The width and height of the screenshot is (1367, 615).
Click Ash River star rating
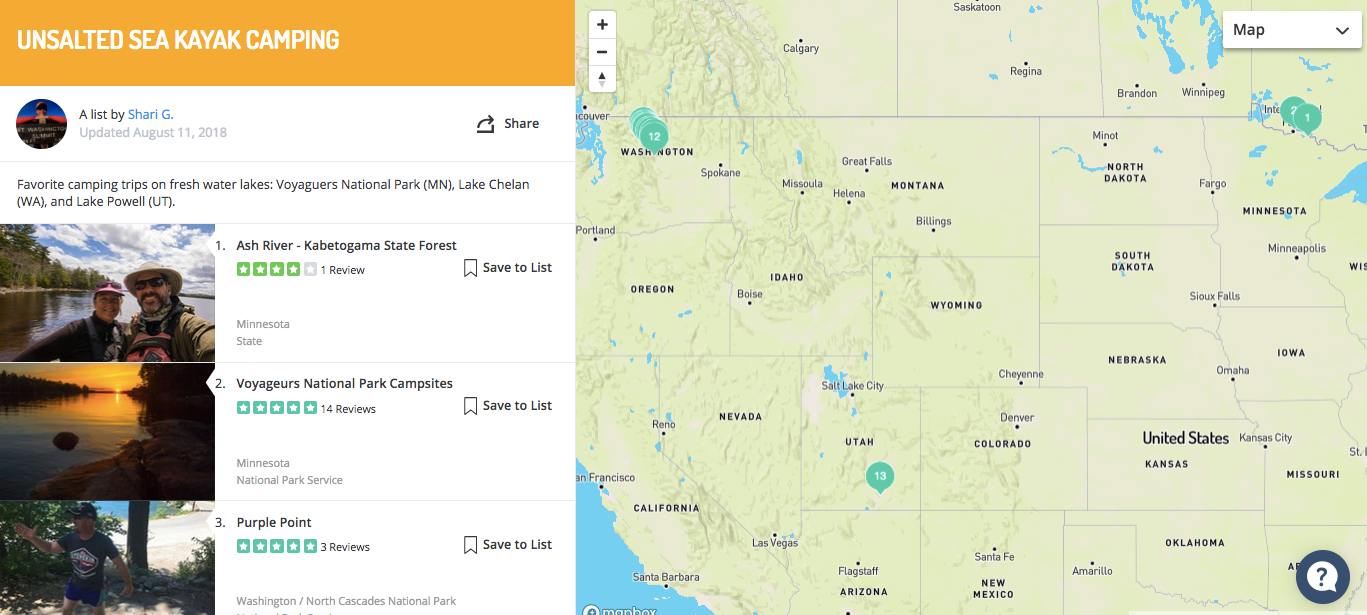coord(277,270)
